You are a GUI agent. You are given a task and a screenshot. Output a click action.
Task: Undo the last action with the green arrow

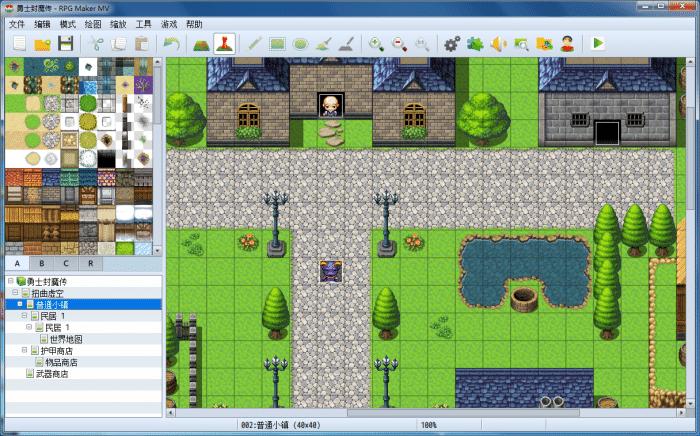171,44
